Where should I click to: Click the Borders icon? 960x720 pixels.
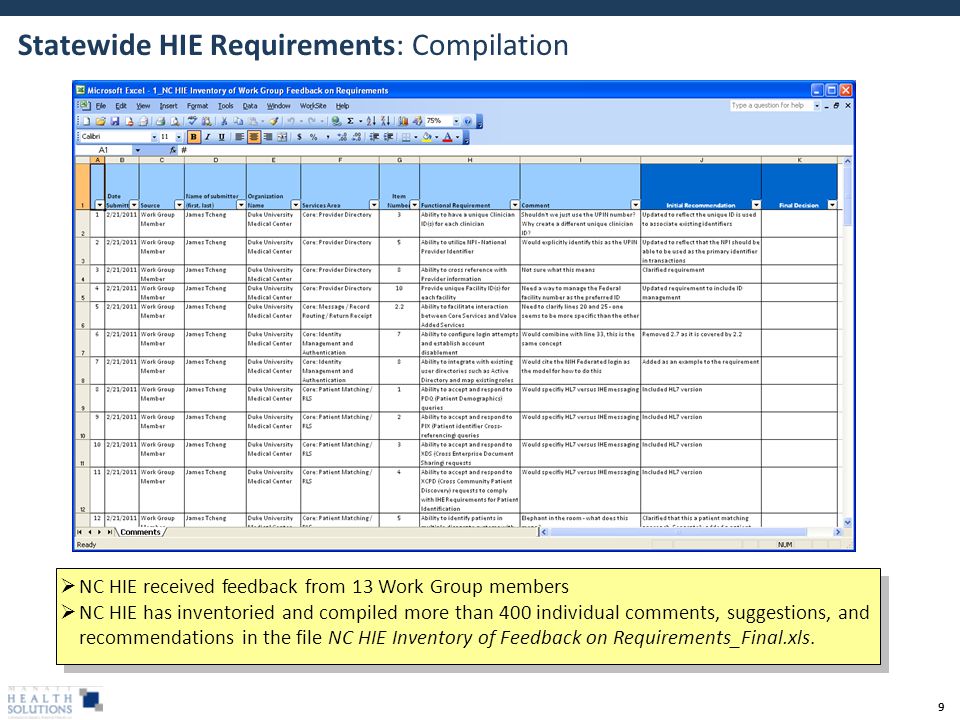click(x=405, y=137)
